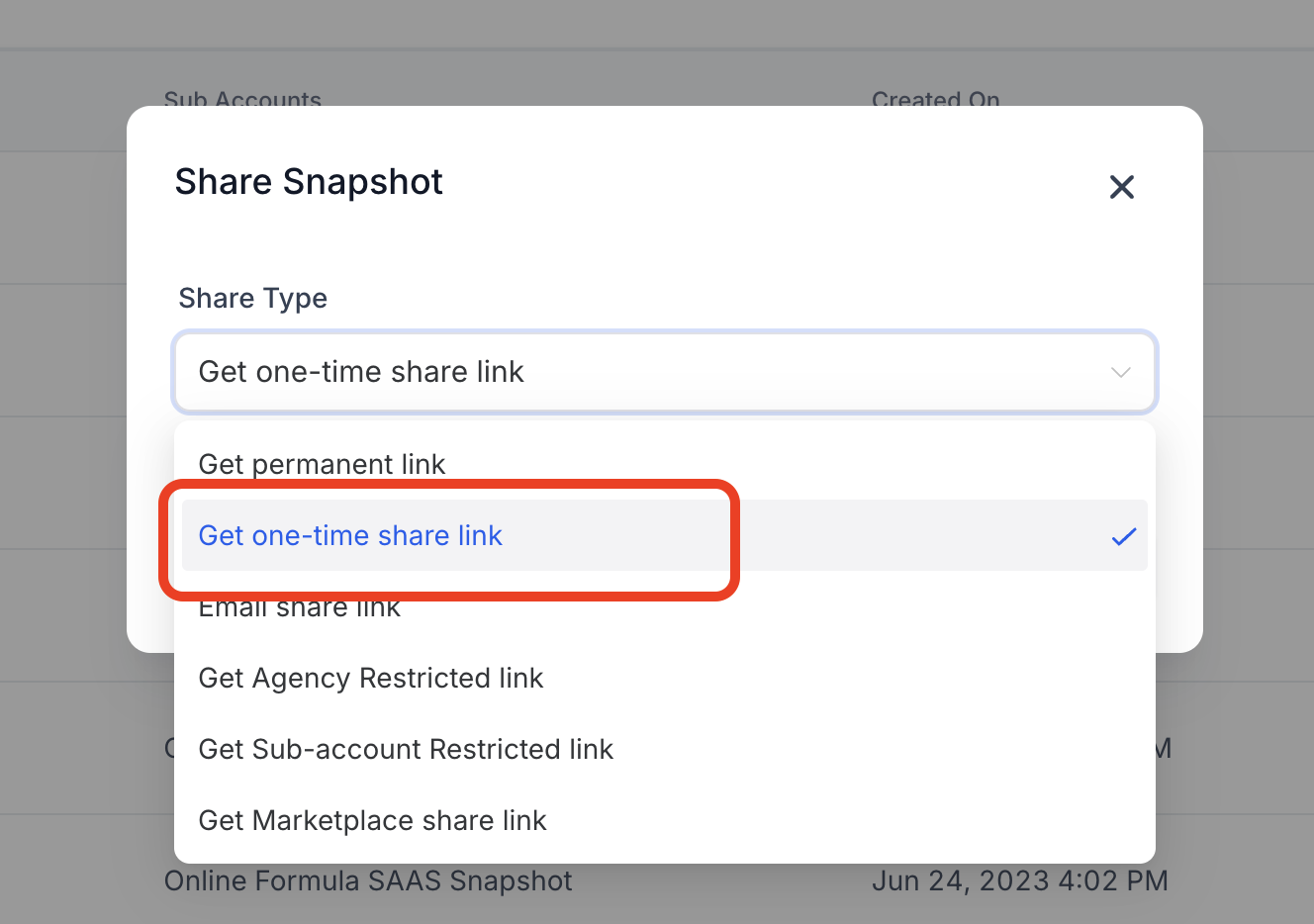1314x924 pixels.
Task: Select Get Marketplace share link
Action: pyautogui.click(x=372, y=820)
